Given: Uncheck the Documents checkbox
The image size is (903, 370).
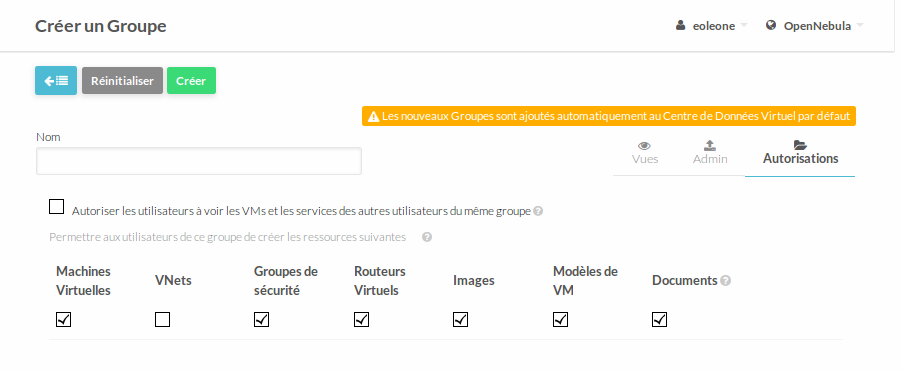Looking at the screenshot, I should coord(659,319).
